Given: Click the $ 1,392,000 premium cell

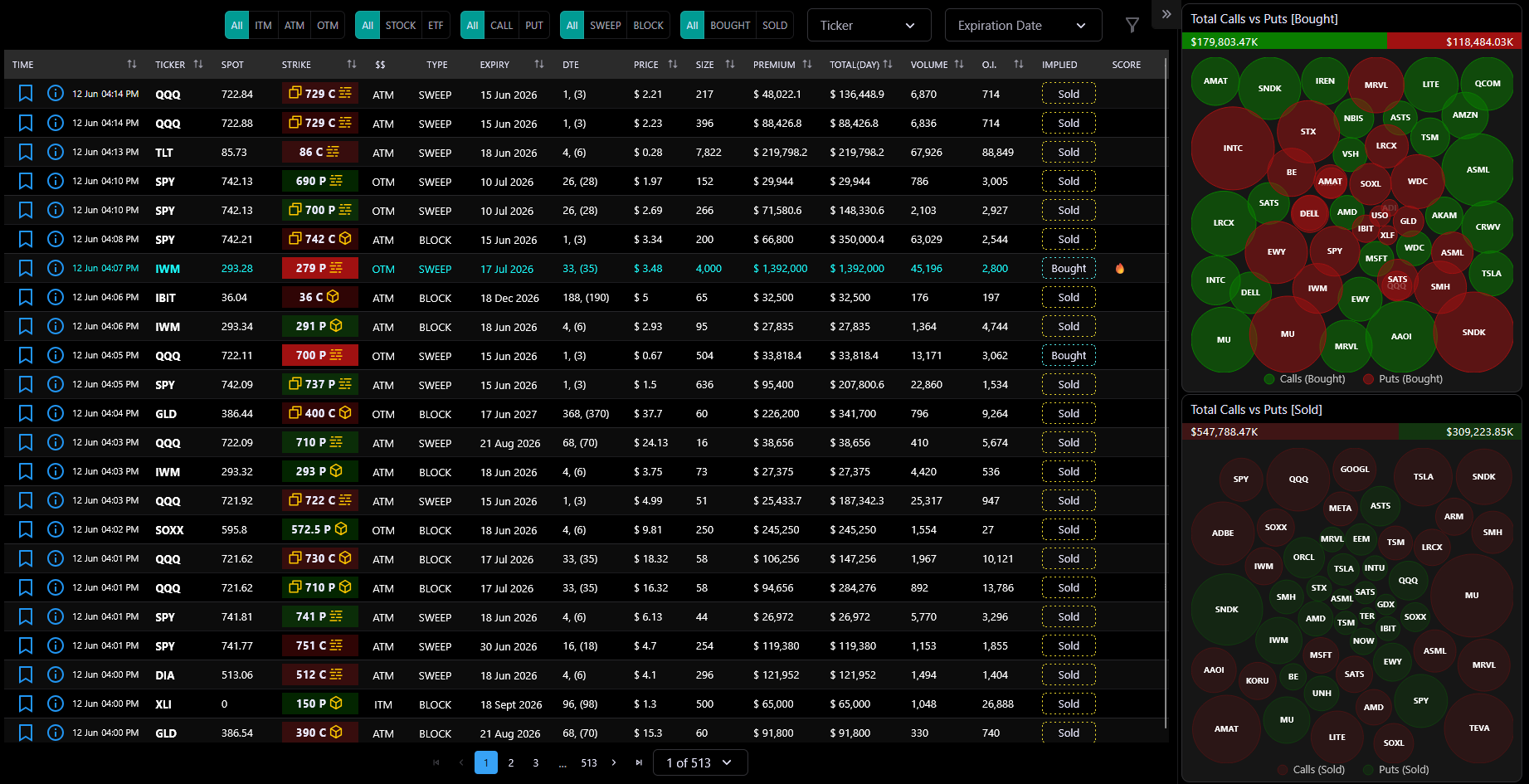Looking at the screenshot, I should [x=781, y=268].
